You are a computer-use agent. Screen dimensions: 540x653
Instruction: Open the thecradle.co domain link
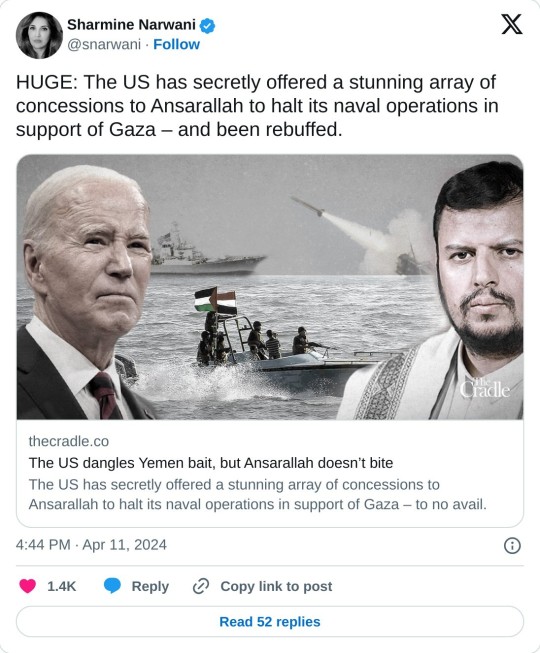69,441
